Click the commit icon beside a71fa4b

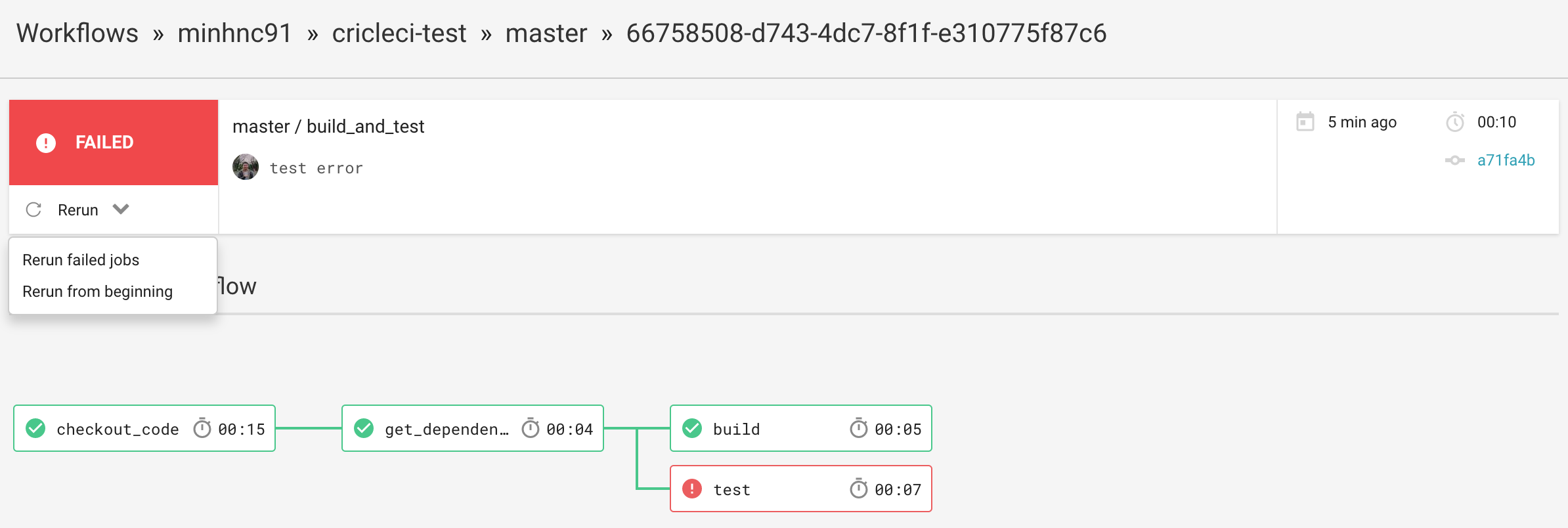[x=1455, y=160]
